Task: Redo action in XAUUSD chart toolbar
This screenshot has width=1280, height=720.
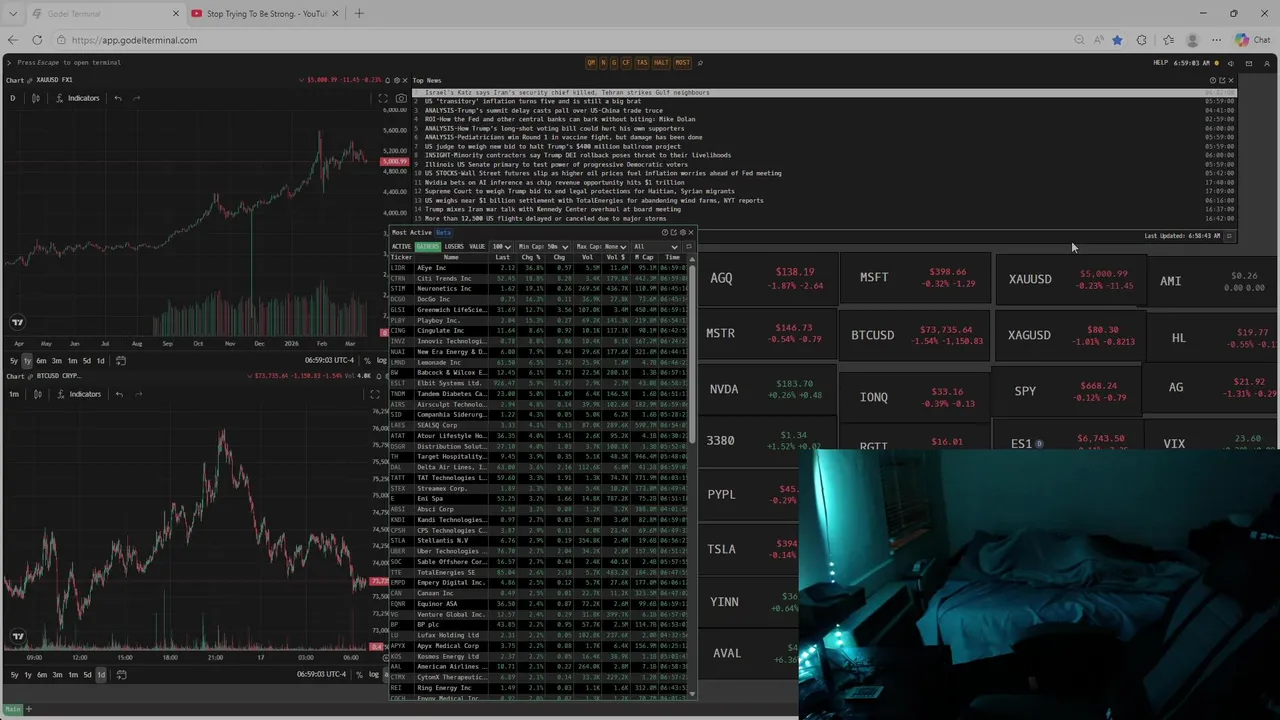Action: point(136,98)
